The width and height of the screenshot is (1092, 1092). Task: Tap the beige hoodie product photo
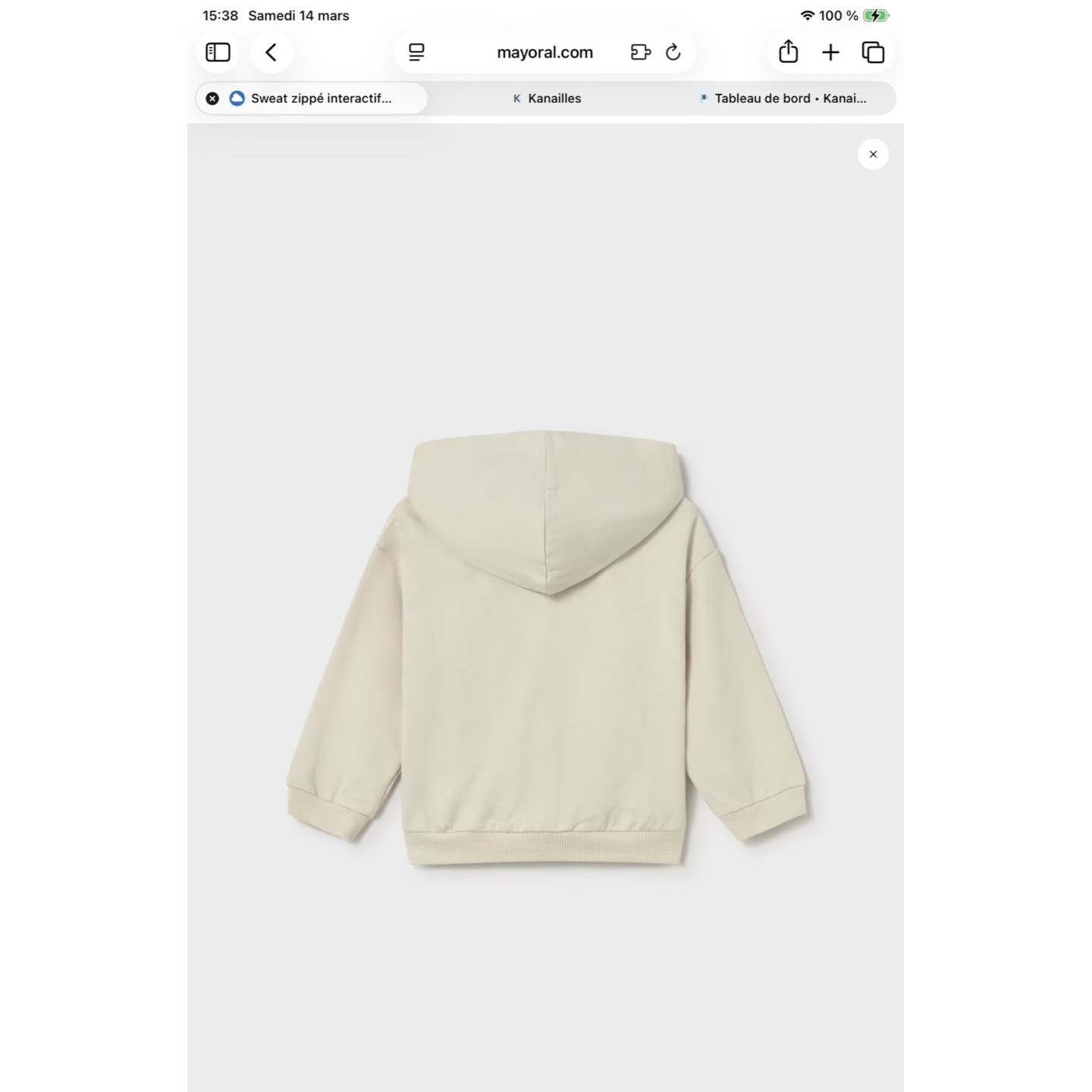tap(546, 652)
